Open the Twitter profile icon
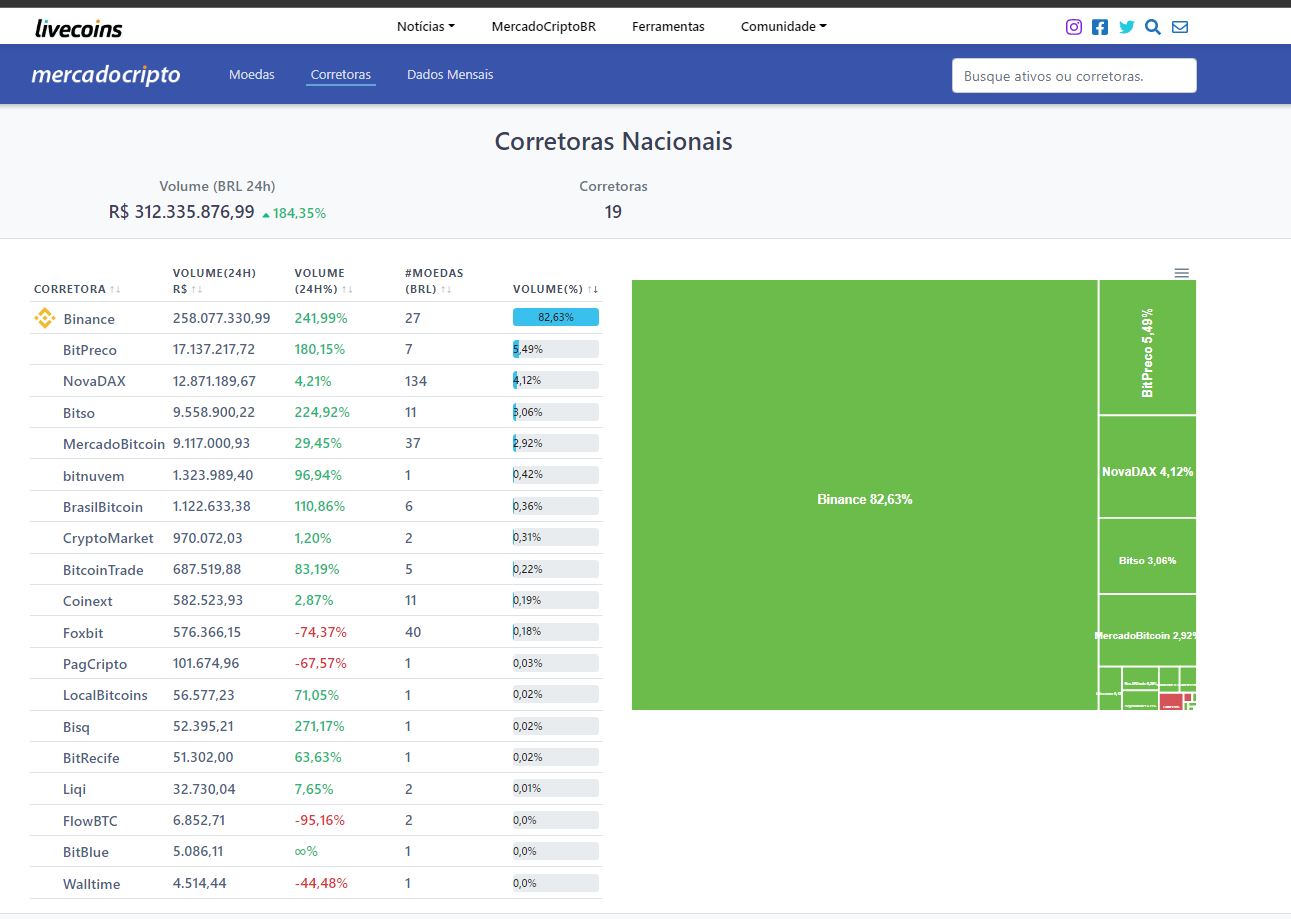The width and height of the screenshot is (1291, 919). point(1127,27)
